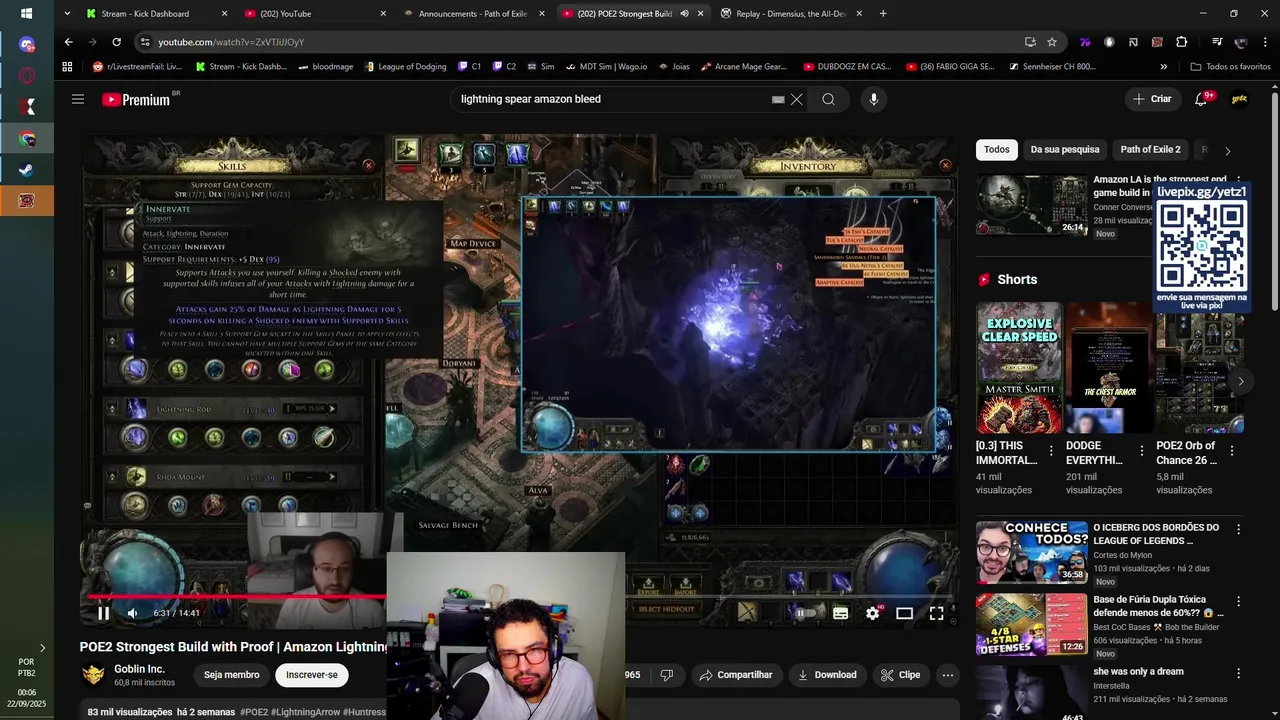The width and height of the screenshot is (1280, 720).
Task: Pause the video playback
Action: [103, 613]
